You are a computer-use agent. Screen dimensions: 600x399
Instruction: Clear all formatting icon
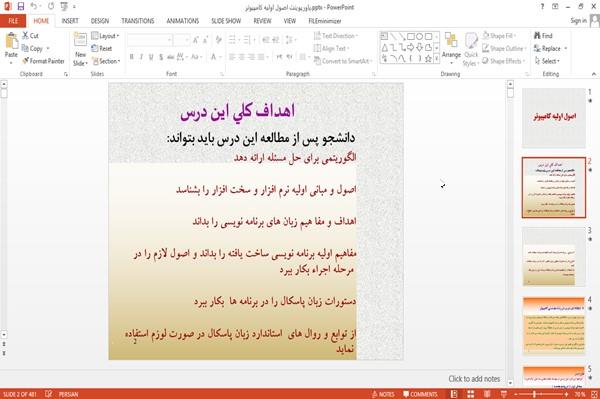click(218, 40)
